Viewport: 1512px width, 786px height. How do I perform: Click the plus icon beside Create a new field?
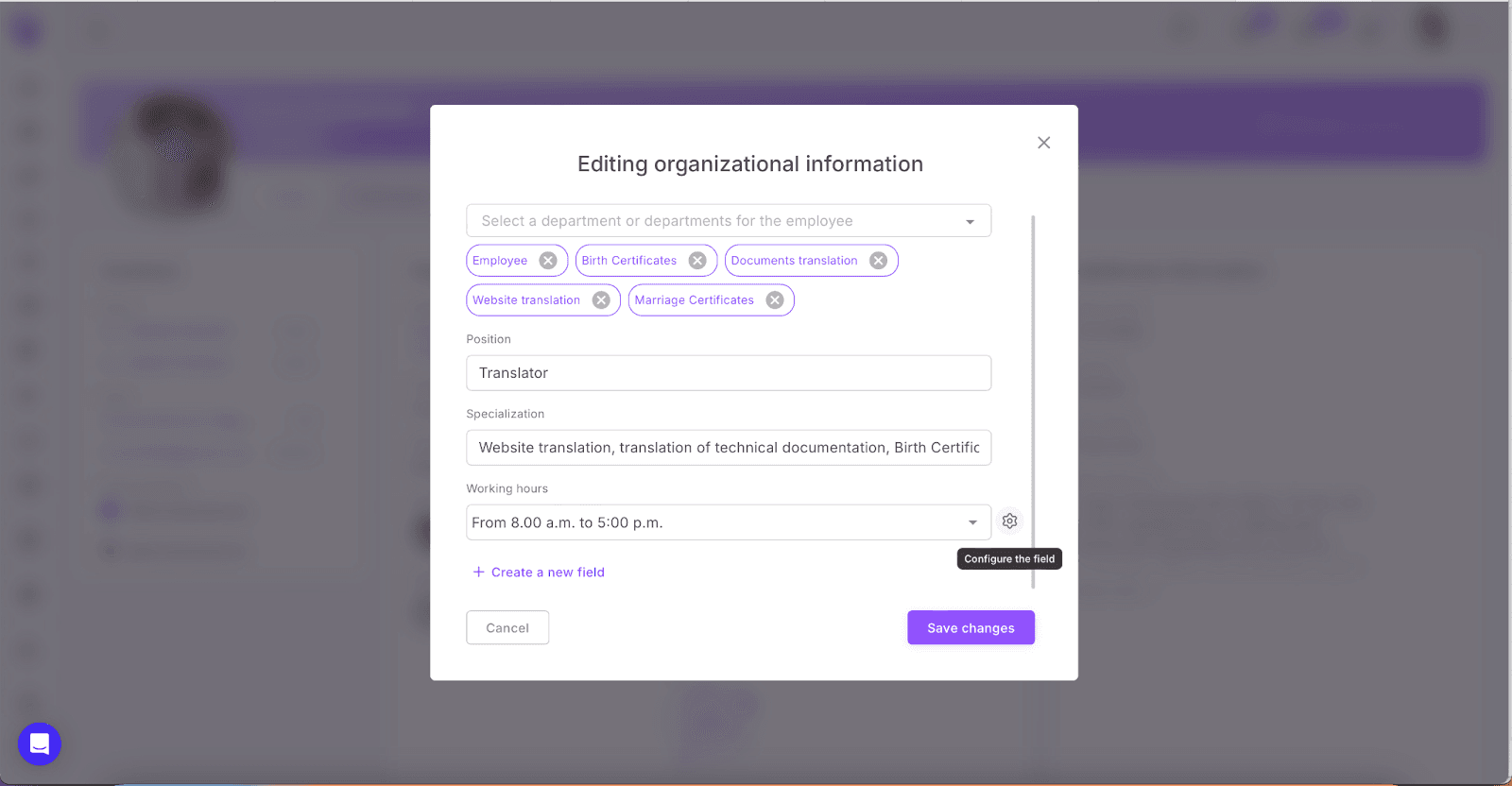pos(478,572)
